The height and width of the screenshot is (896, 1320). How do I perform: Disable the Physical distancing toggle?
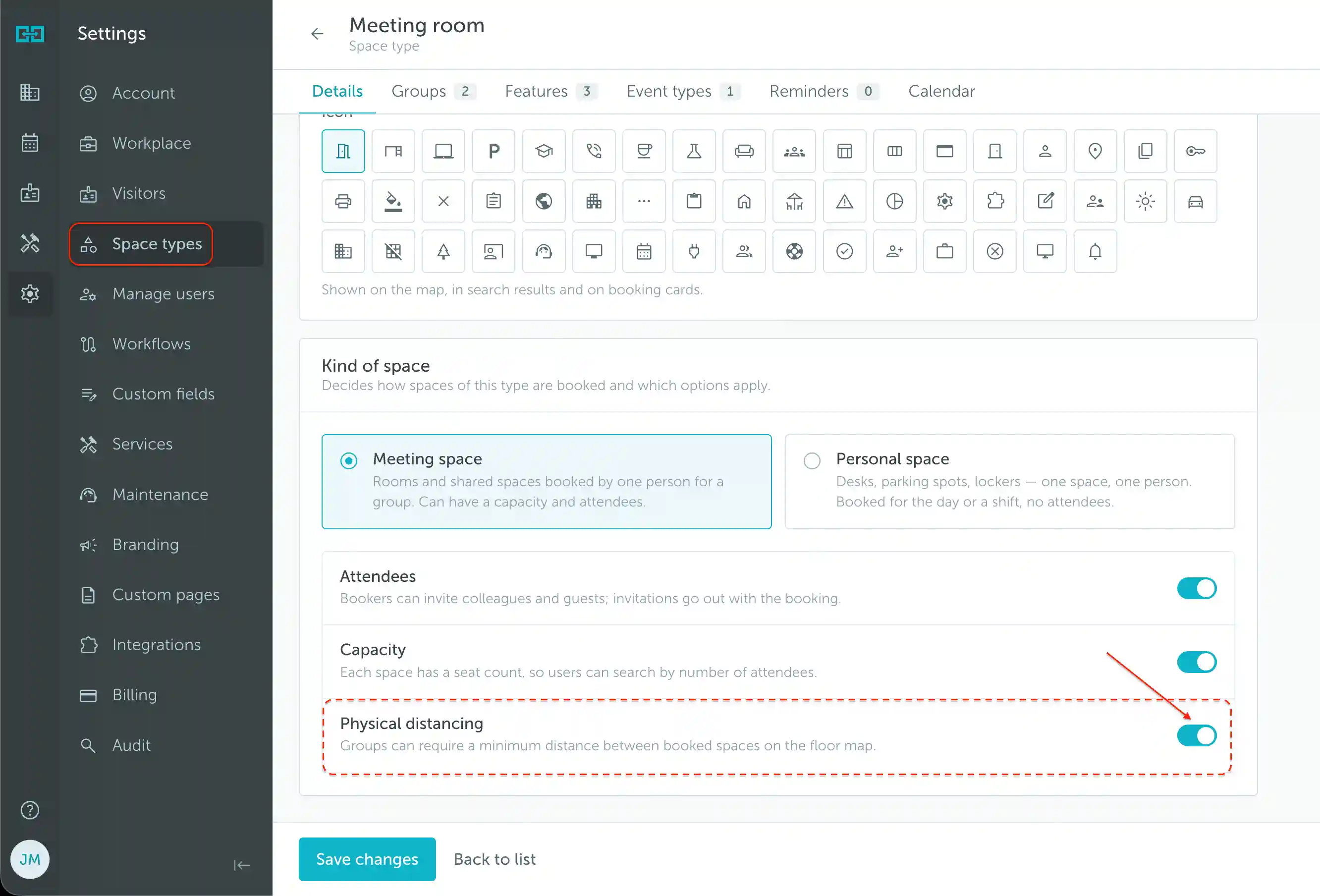click(x=1196, y=735)
